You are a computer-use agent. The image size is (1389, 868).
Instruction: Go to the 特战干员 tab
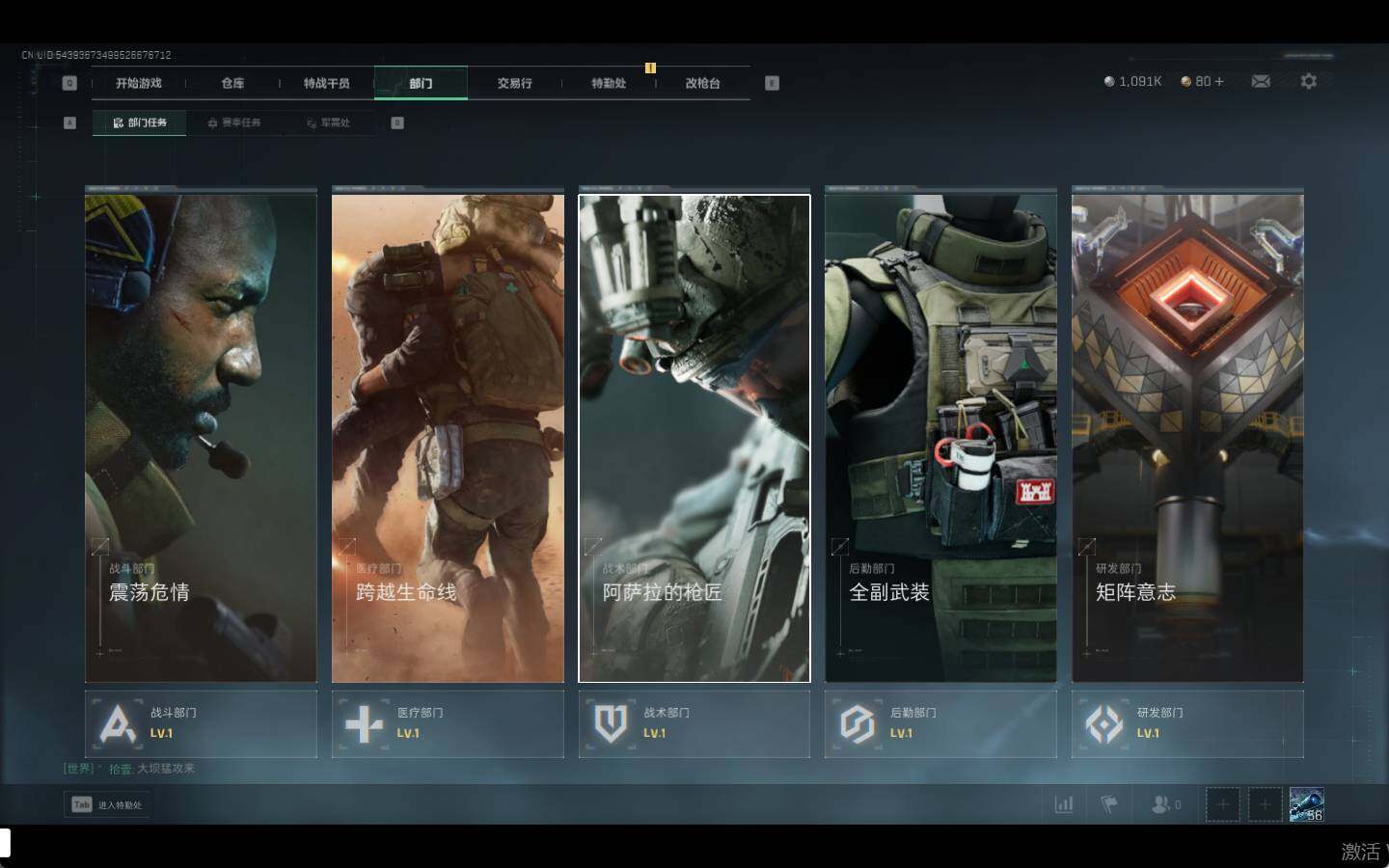pyautogui.click(x=327, y=83)
